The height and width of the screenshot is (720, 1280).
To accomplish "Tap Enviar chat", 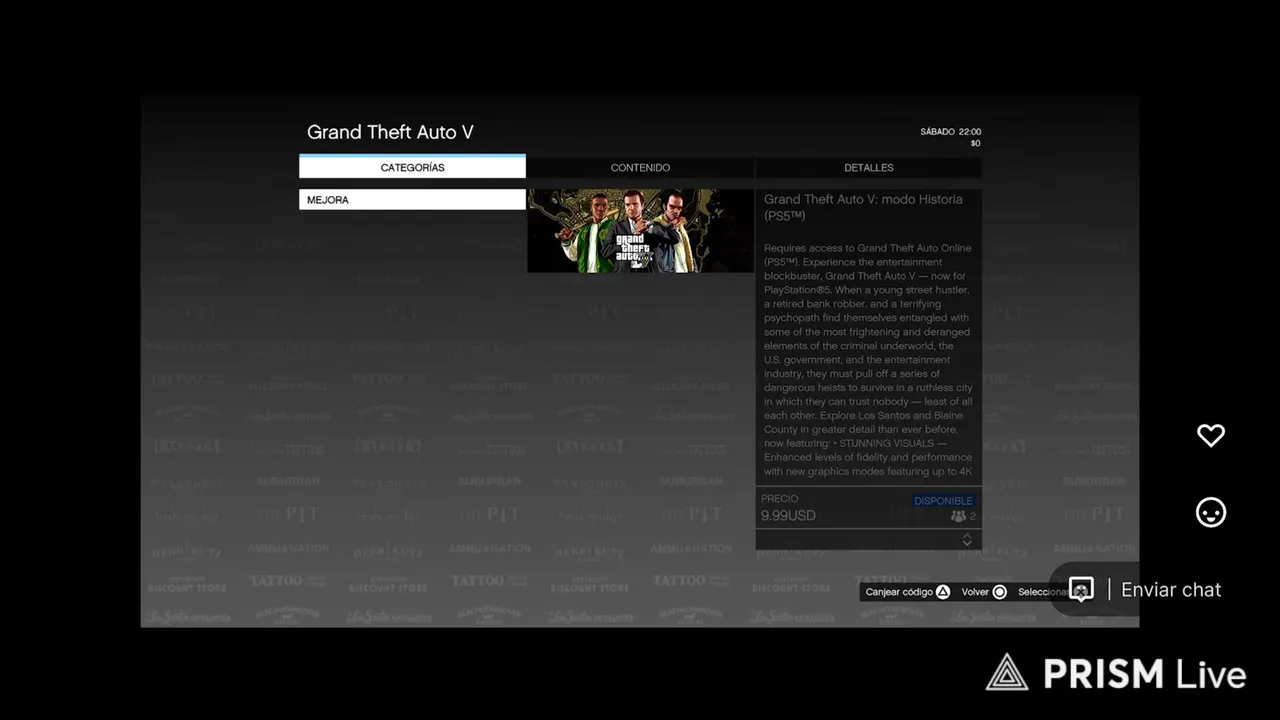I will [1171, 590].
